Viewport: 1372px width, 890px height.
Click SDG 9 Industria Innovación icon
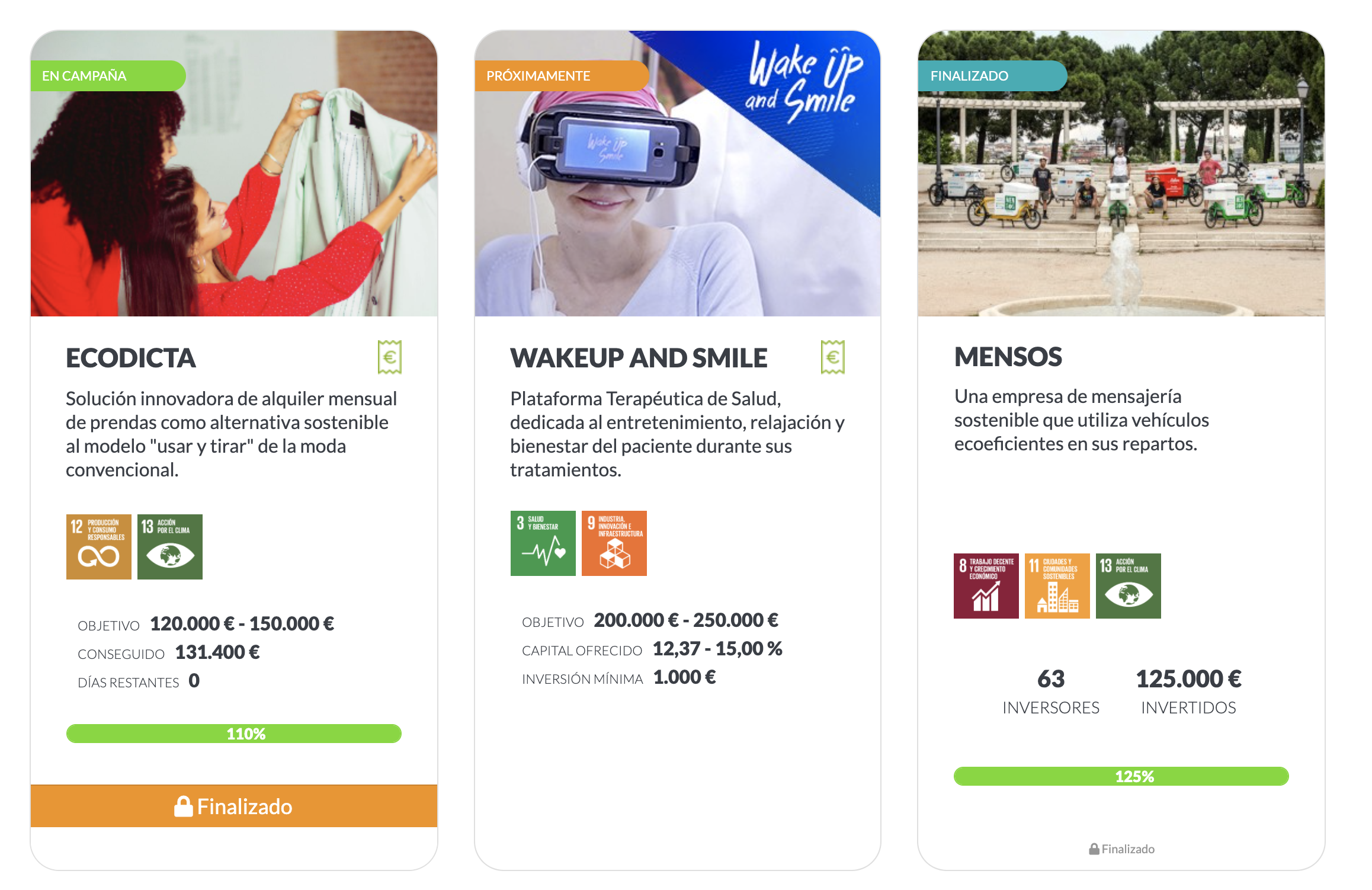pyautogui.click(x=614, y=543)
